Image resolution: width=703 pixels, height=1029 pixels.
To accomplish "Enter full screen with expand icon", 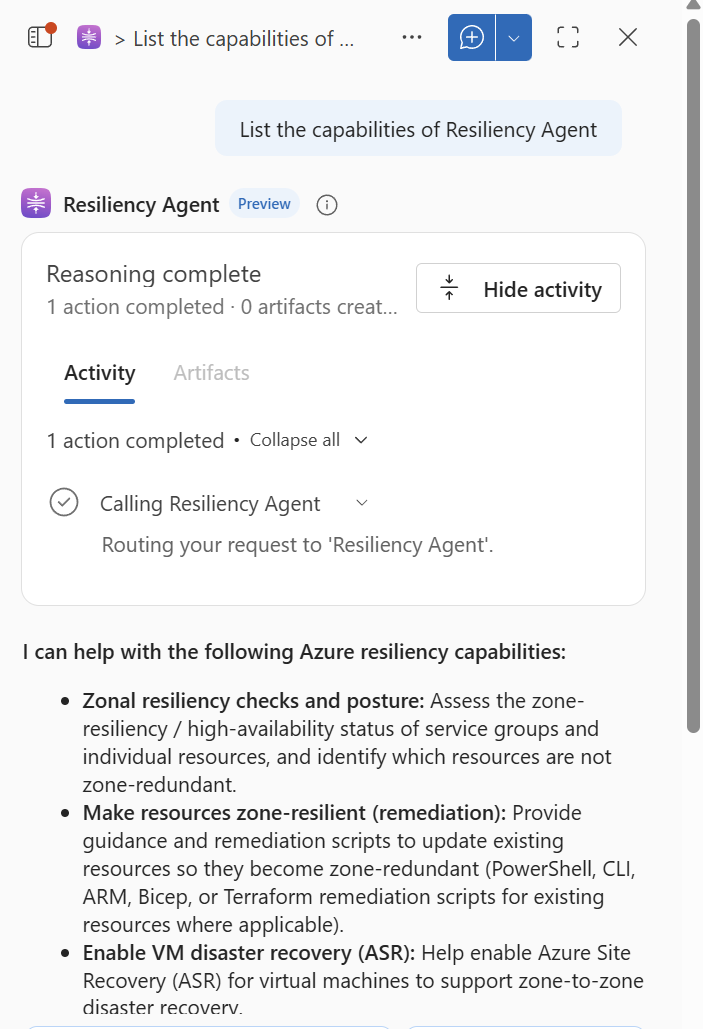I will 568,37.
